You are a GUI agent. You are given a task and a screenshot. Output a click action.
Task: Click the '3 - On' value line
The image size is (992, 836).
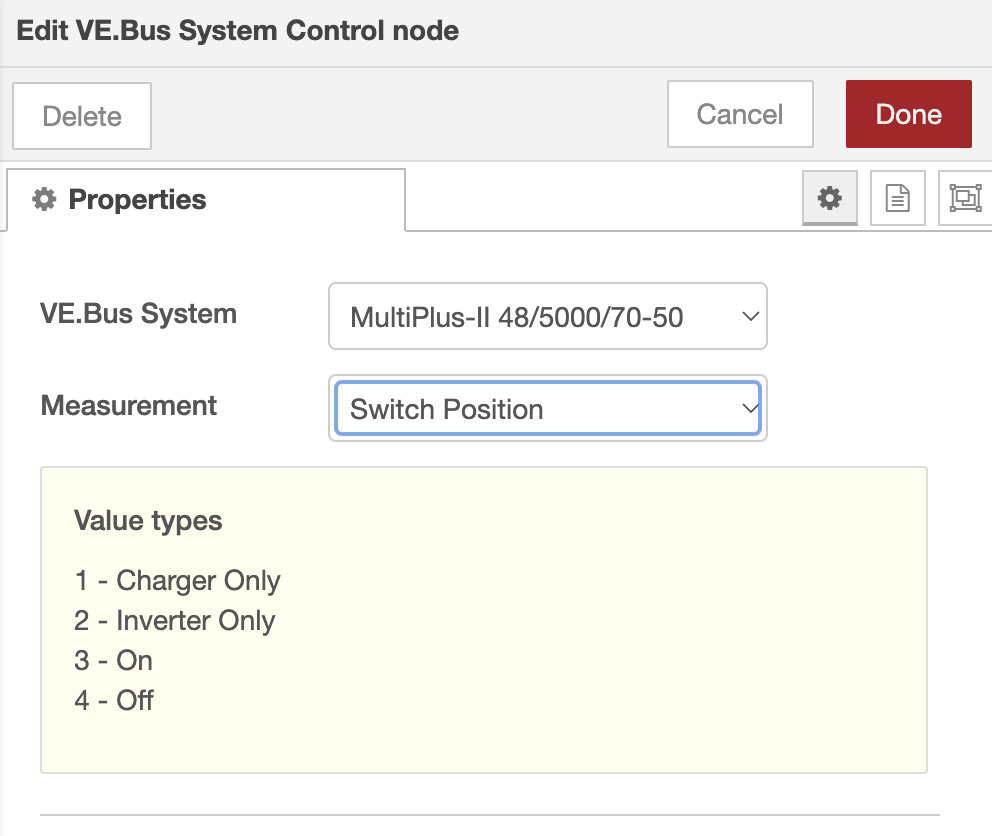[113, 661]
